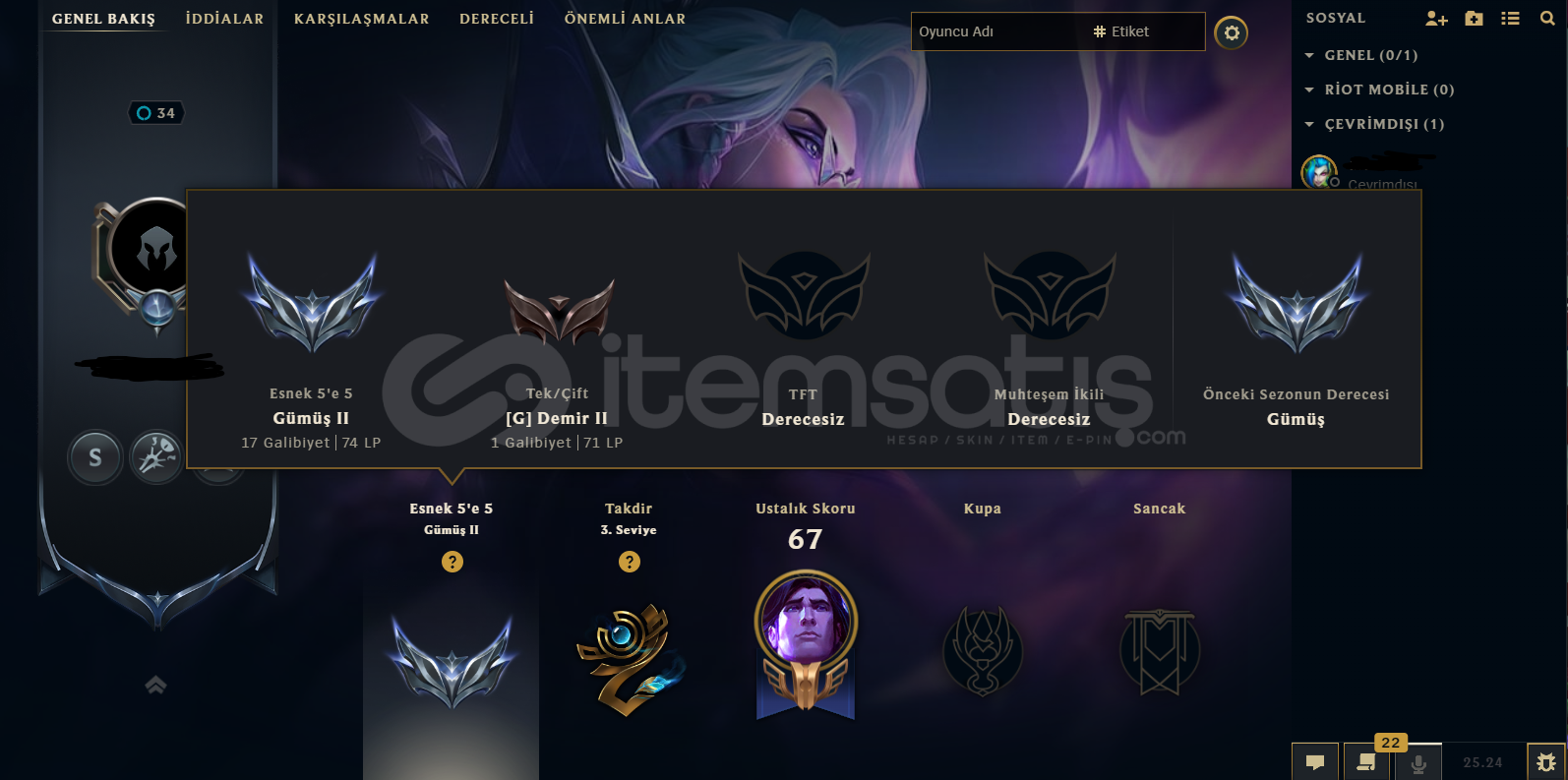Click the question mark under Takdir
This screenshot has width=1568, height=780.
pyautogui.click(x=630, y=562)
